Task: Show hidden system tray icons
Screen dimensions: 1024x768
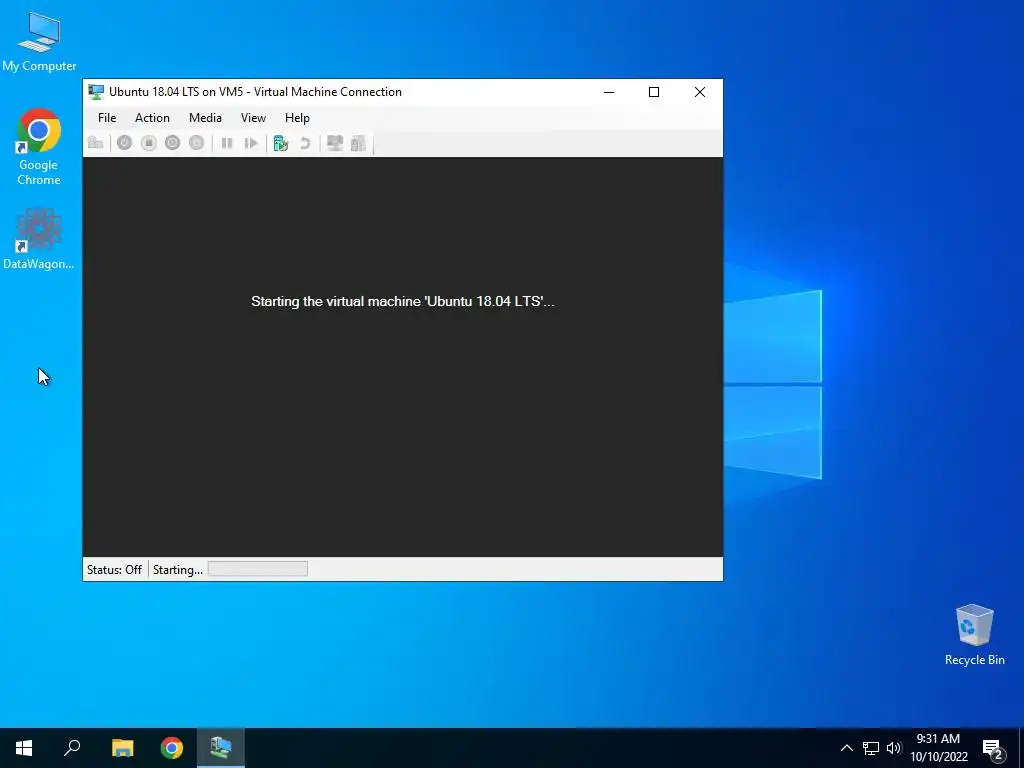Action: [846, 748]
